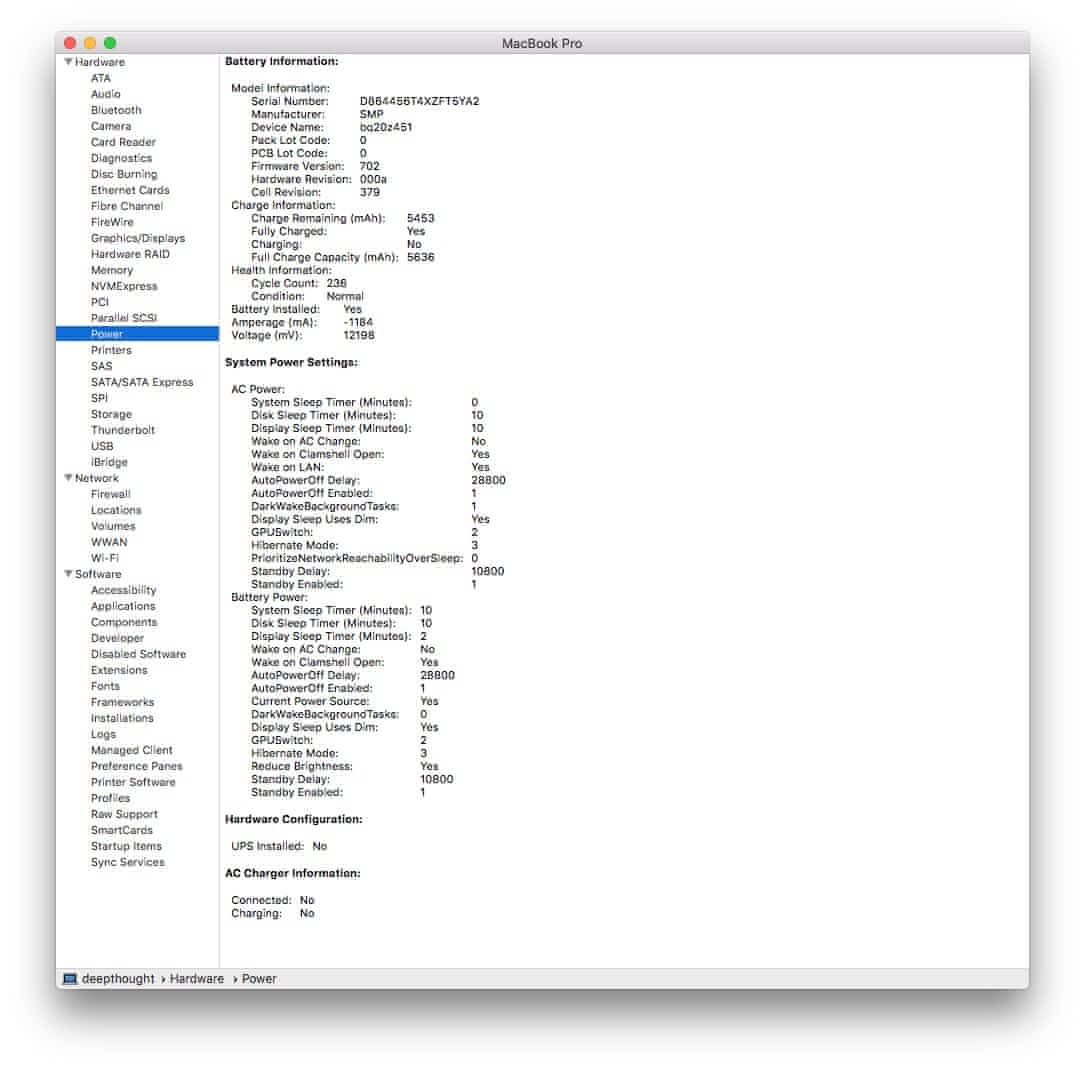
Task: Open the Bluetooth hardware entry
Action: point(116,110)
